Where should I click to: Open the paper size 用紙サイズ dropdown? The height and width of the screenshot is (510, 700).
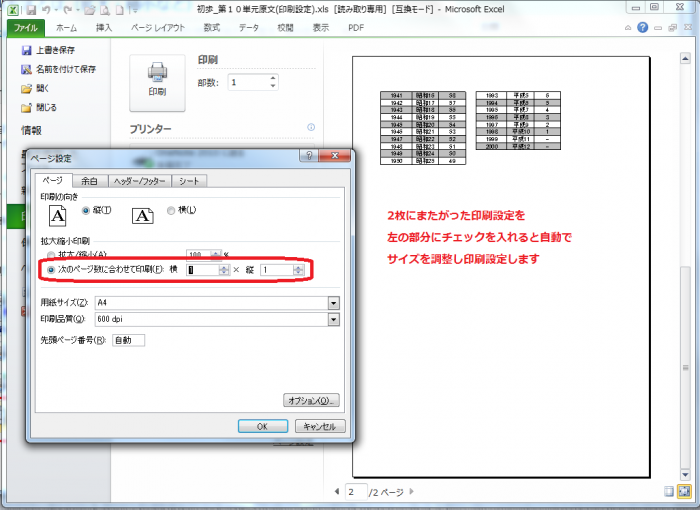click(x=333, y=303)
